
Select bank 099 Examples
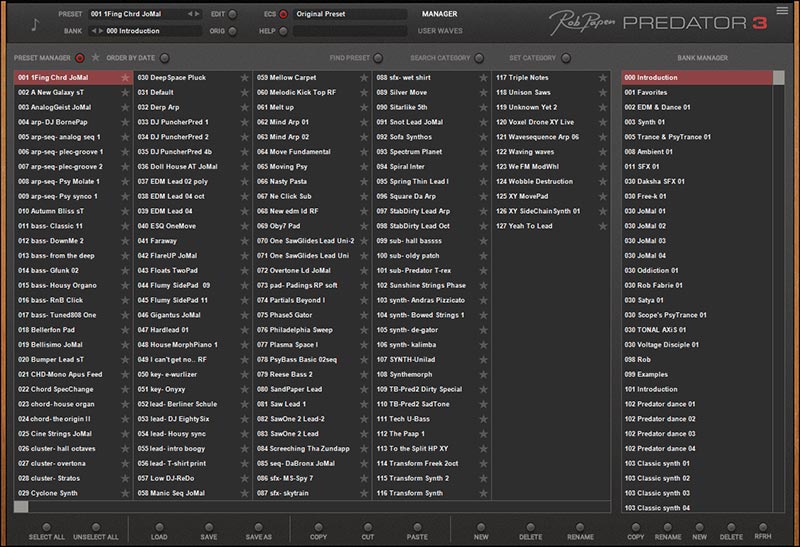click(x=696, y=375)
